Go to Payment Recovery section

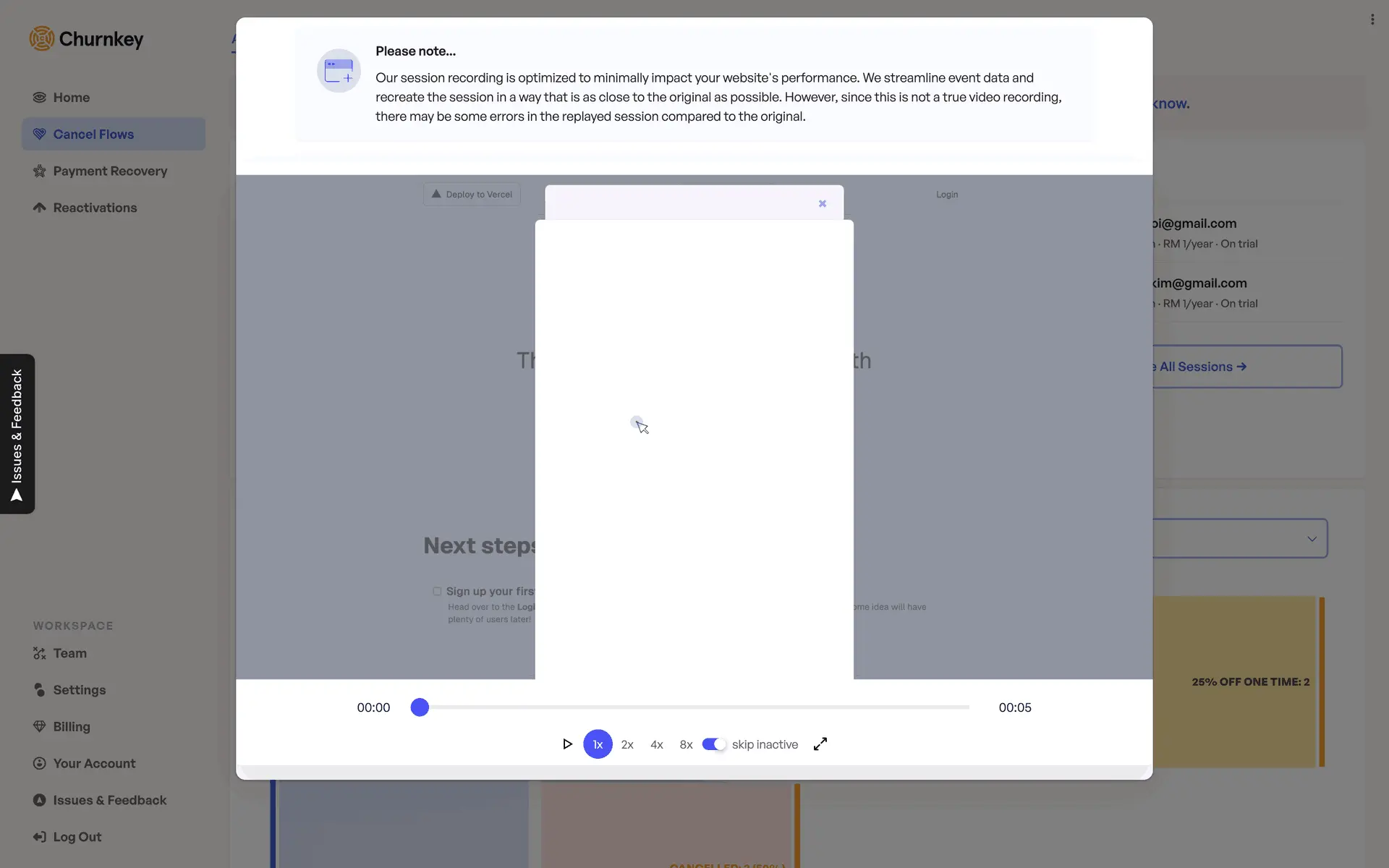110,171
